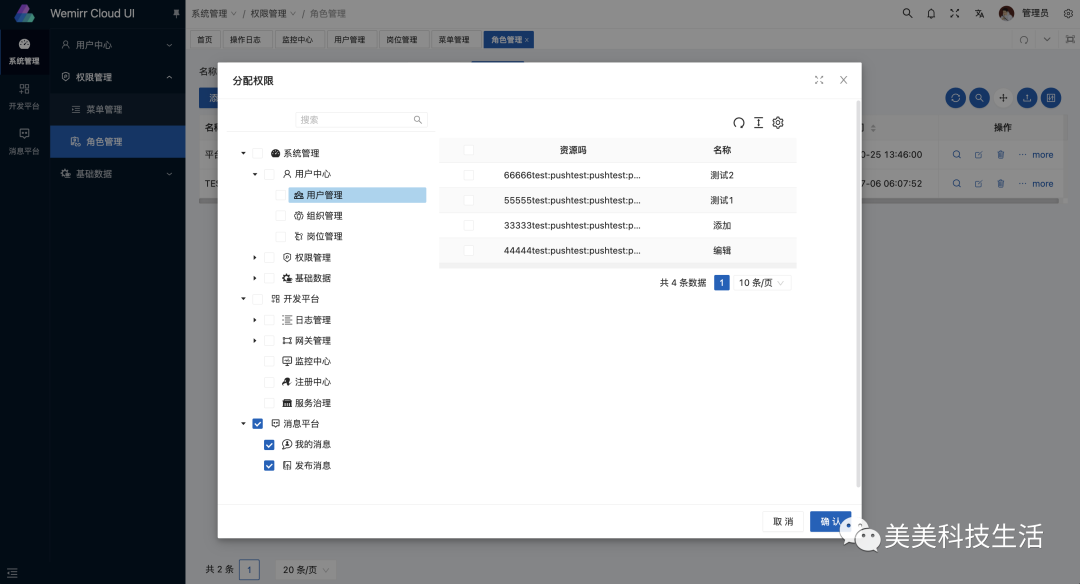Image resolution: width=1080 pixels, height=584 pixels.
Task: Click the dialog maximize icon near the close button
Action: (819, 79)
